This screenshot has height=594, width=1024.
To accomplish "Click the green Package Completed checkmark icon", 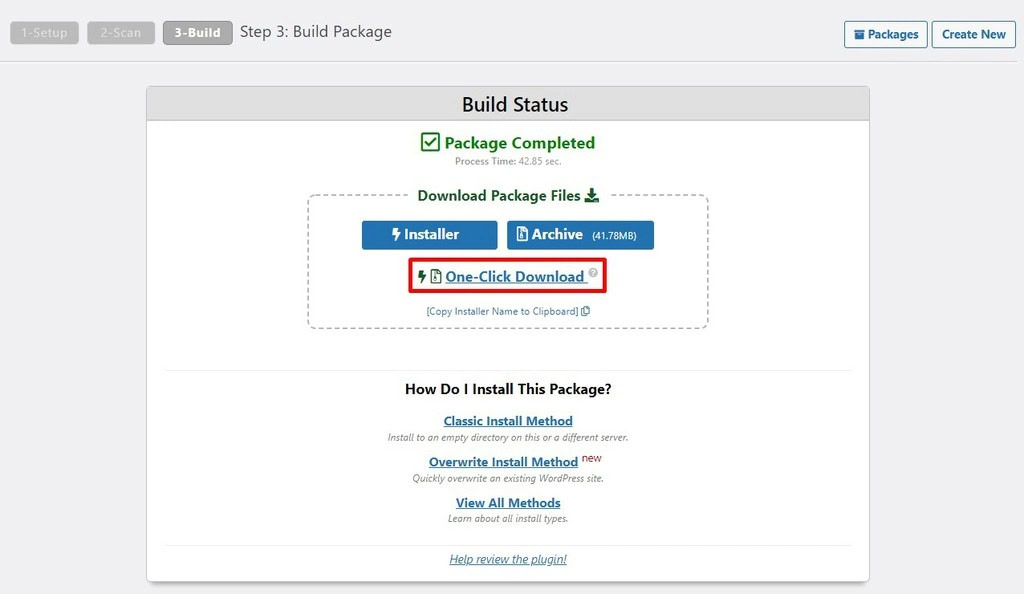I will (429, 142).
